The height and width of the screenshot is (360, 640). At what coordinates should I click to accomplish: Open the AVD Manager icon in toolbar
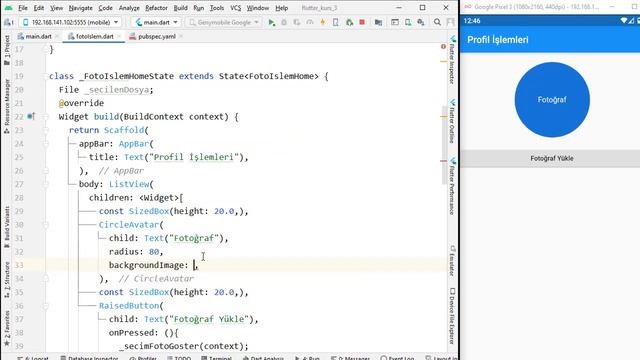(408, 22)
